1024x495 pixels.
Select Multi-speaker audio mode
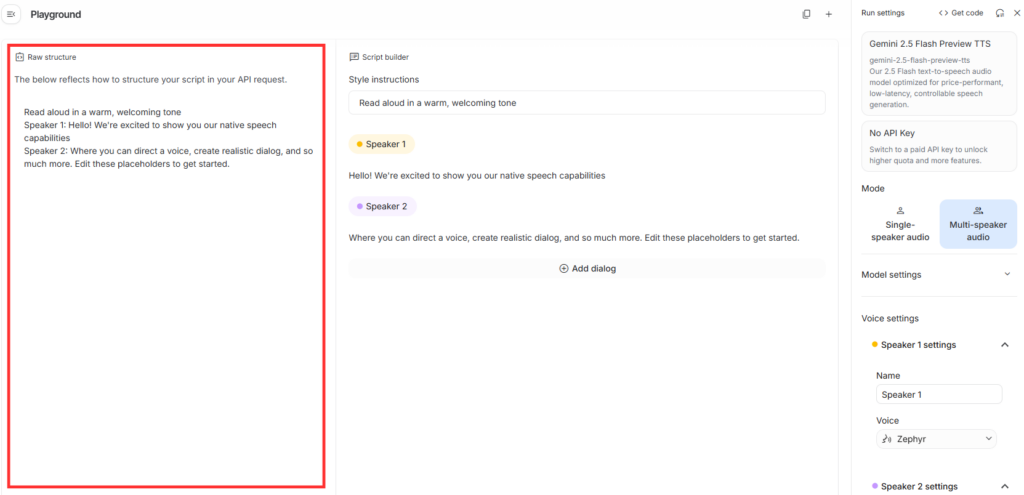[x=978, y=224]
